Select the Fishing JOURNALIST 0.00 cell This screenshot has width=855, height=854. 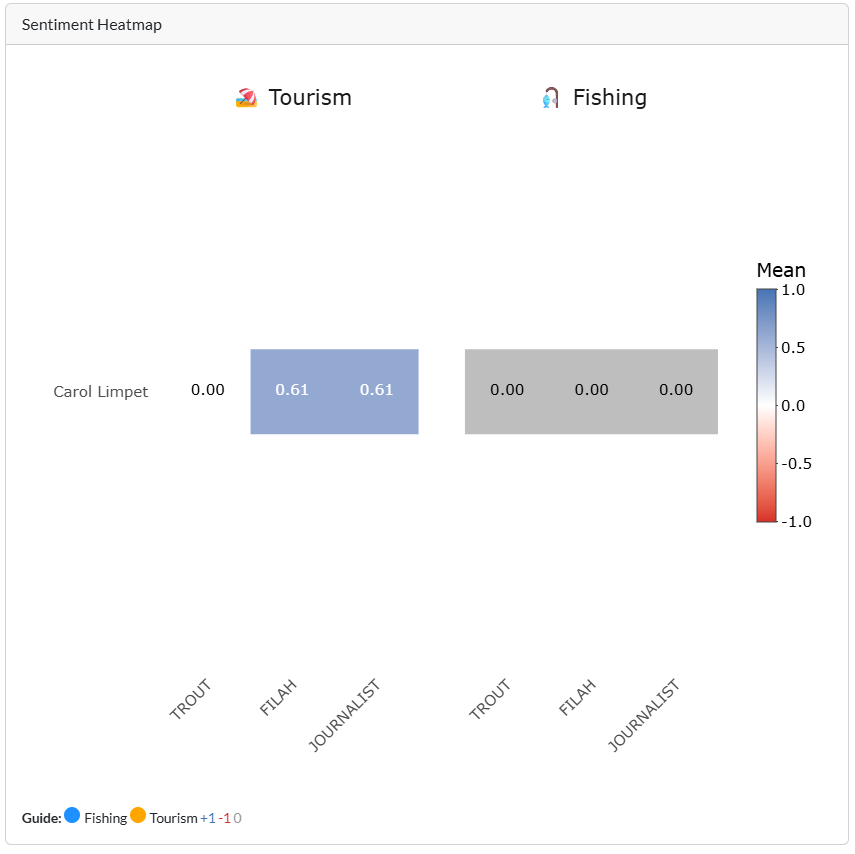(676, 391)
